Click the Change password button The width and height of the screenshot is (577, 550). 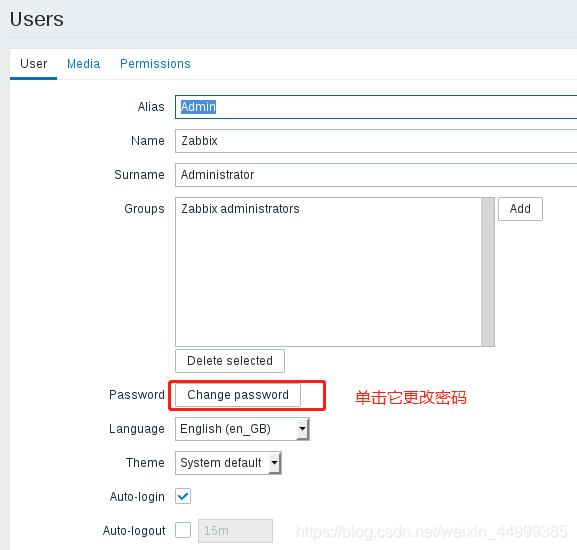[238, 395]
